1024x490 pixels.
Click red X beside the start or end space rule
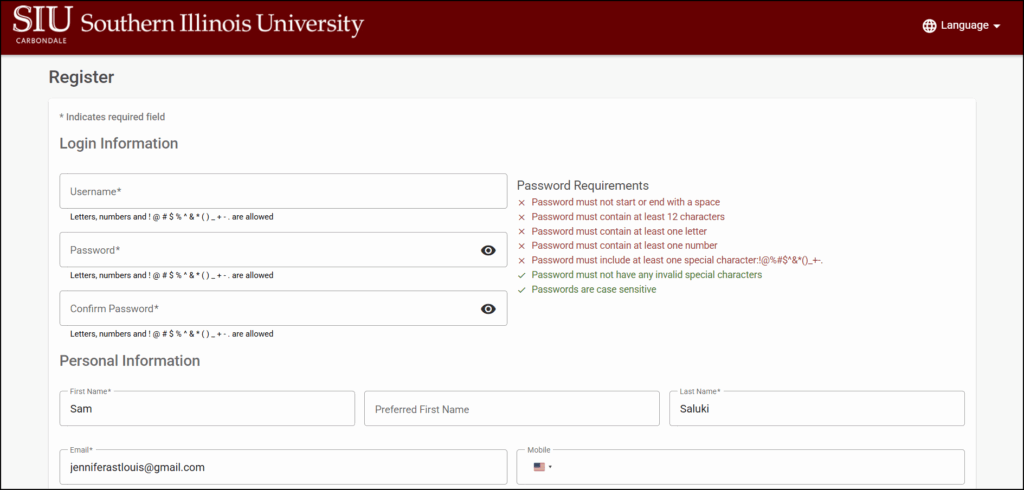pos(521,202)
